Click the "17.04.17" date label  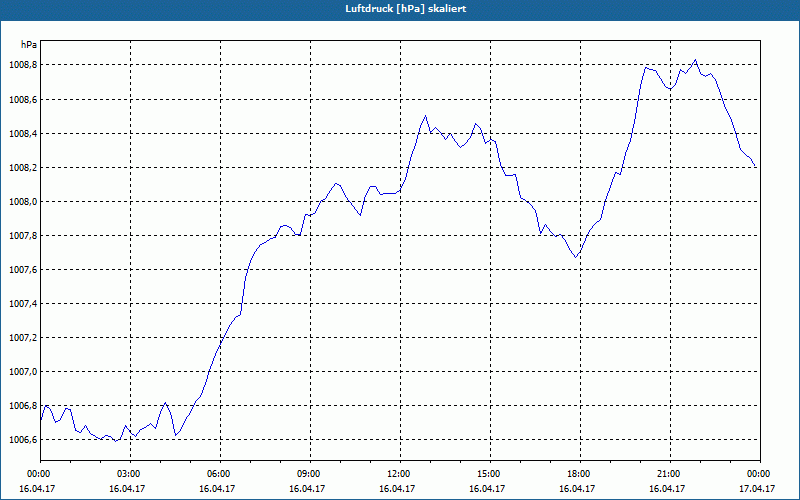coord(757,488)
